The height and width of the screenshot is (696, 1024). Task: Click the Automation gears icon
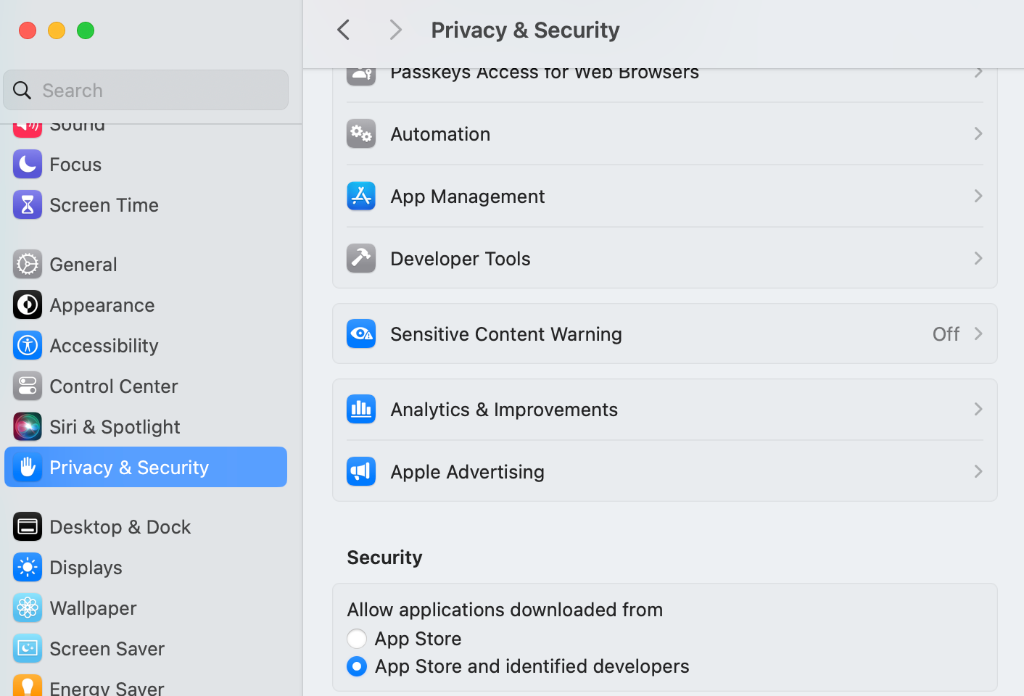tap(361, 134)
